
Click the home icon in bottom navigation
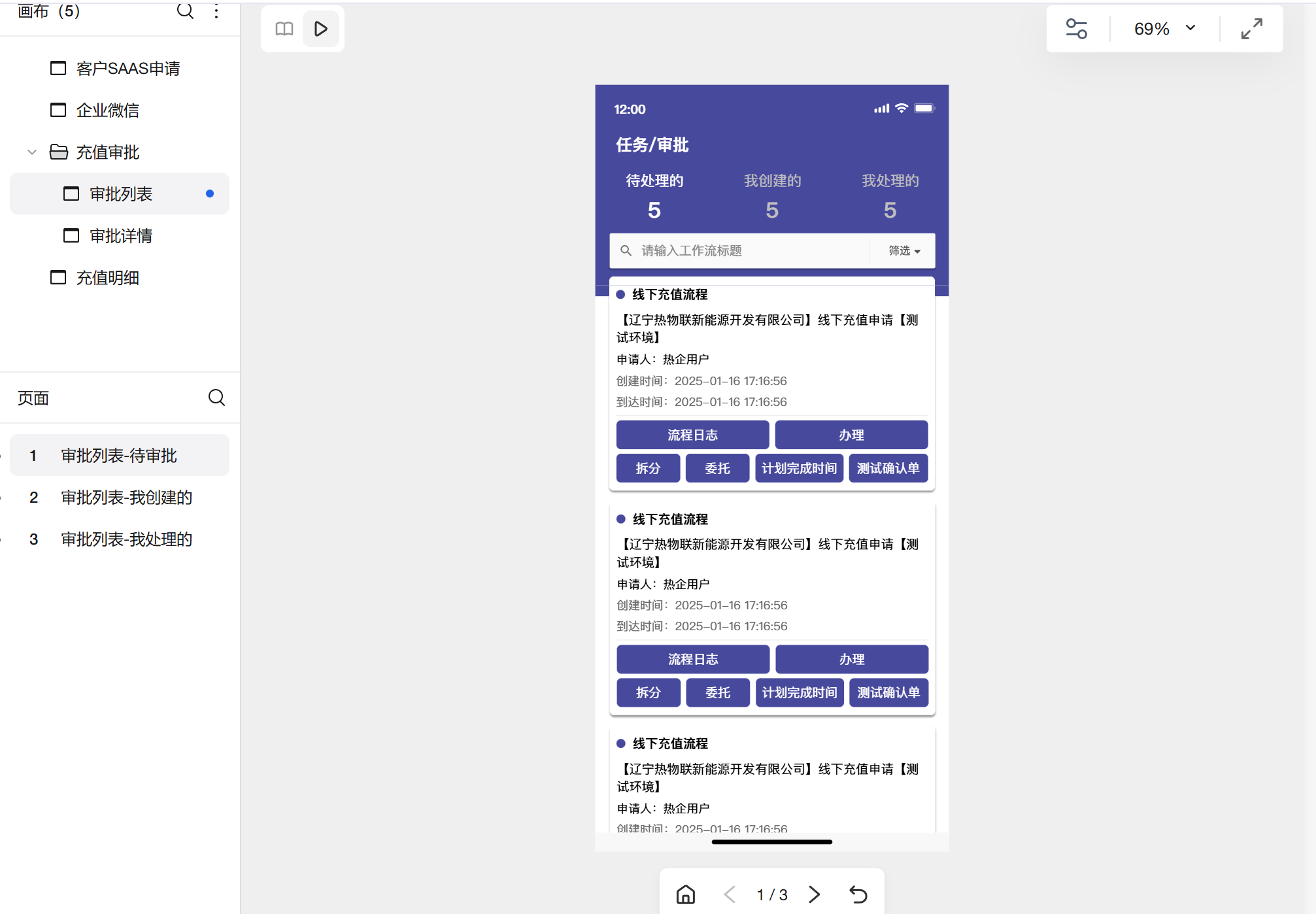click(685, 894)
